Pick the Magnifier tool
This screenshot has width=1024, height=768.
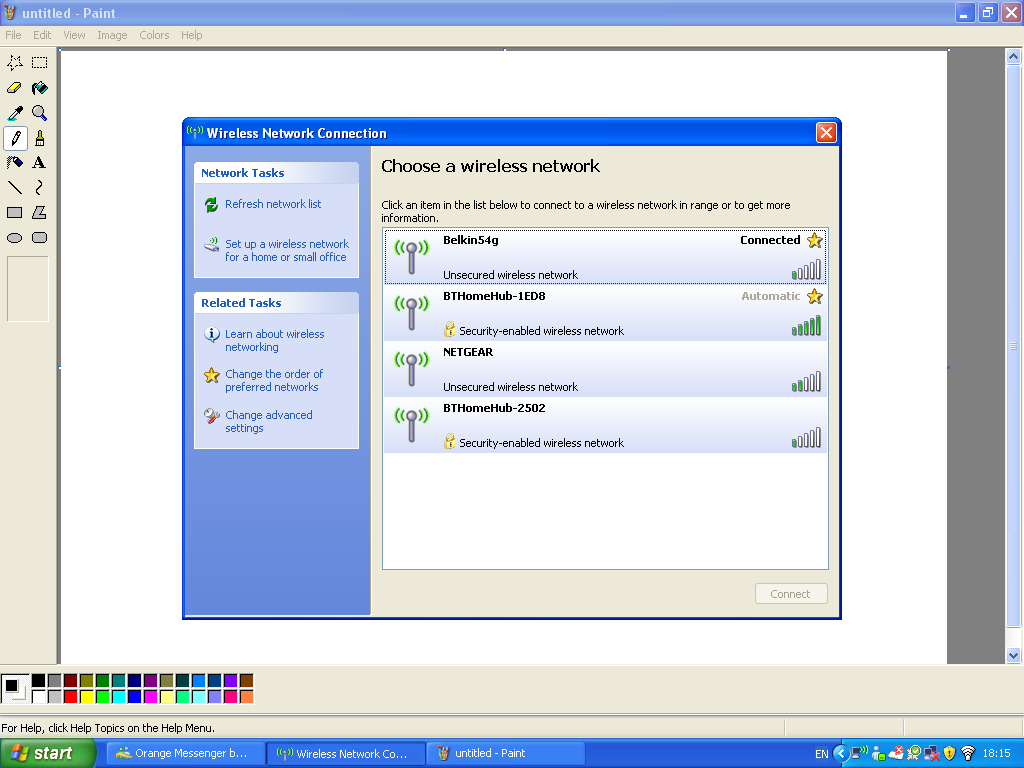coord(40,113)
